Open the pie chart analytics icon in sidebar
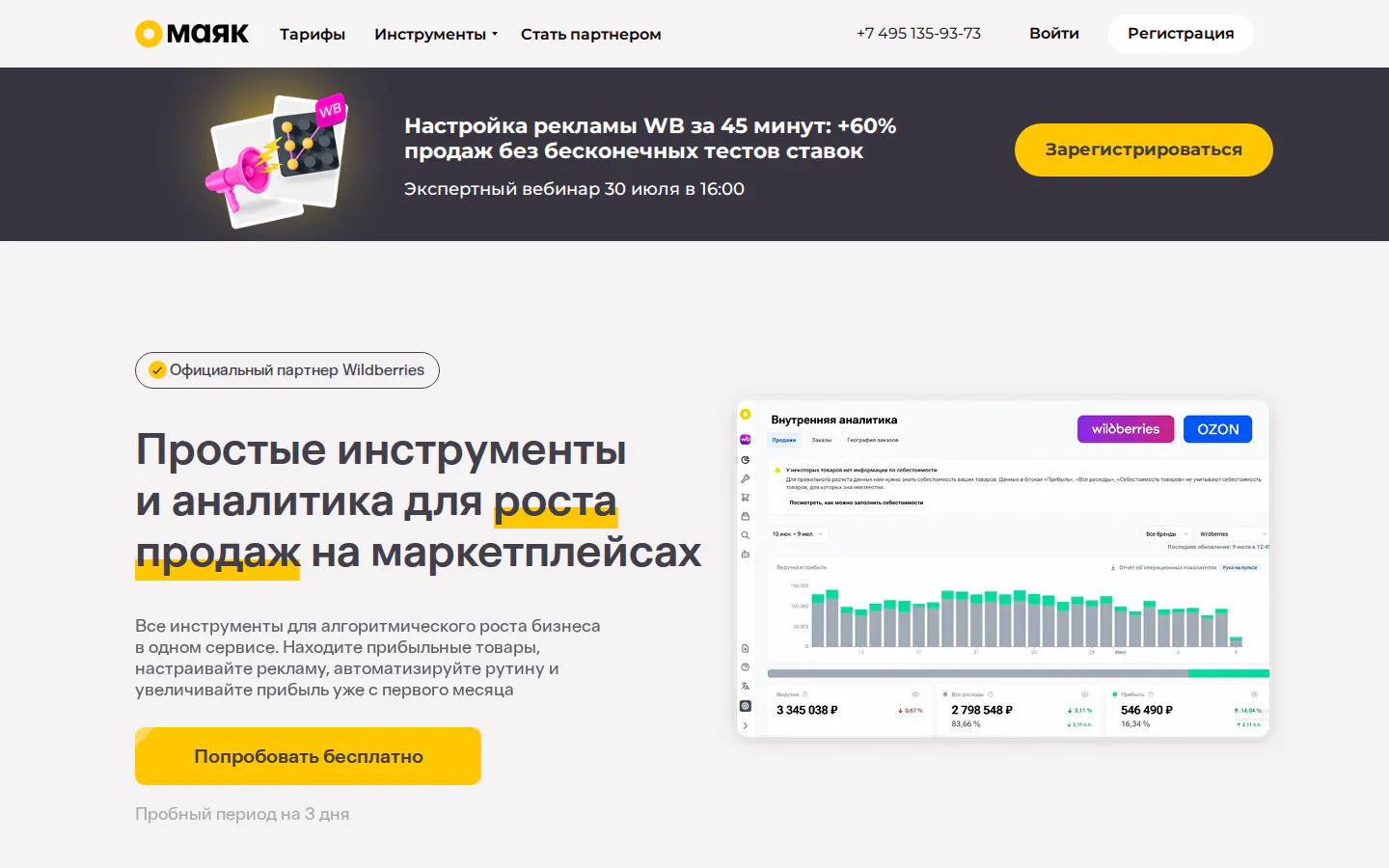 (x=745, y=460)
